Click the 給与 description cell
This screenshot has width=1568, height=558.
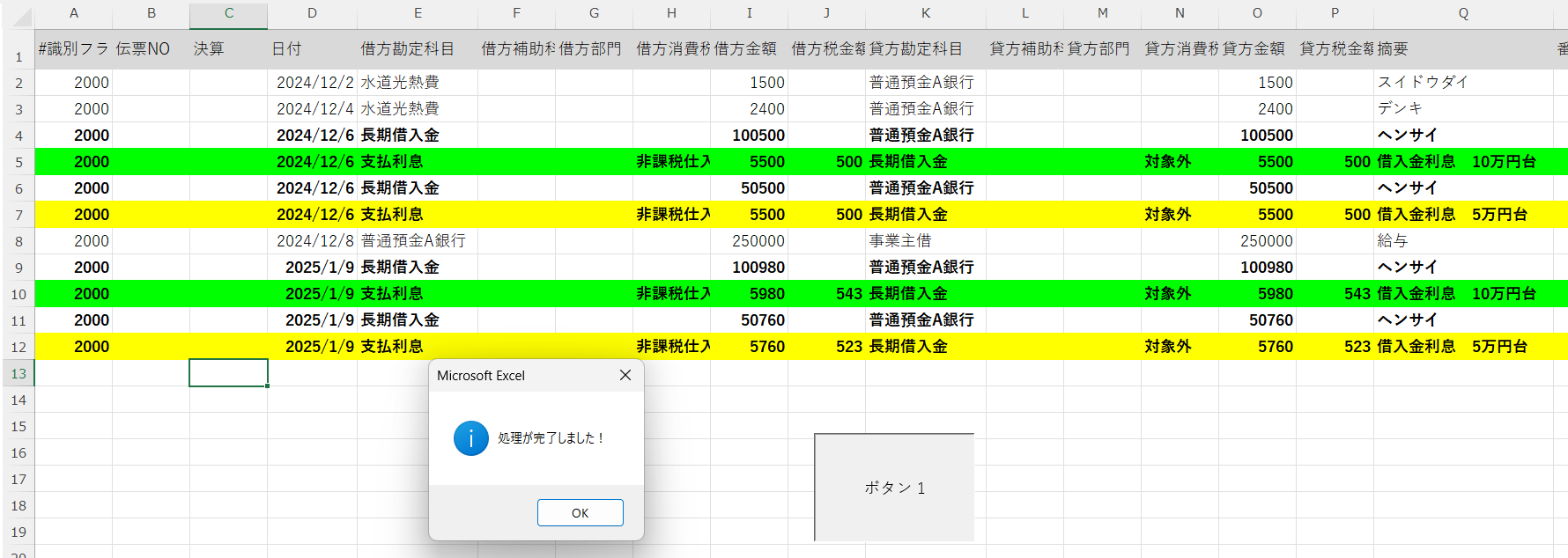[x=1462, y=241]
